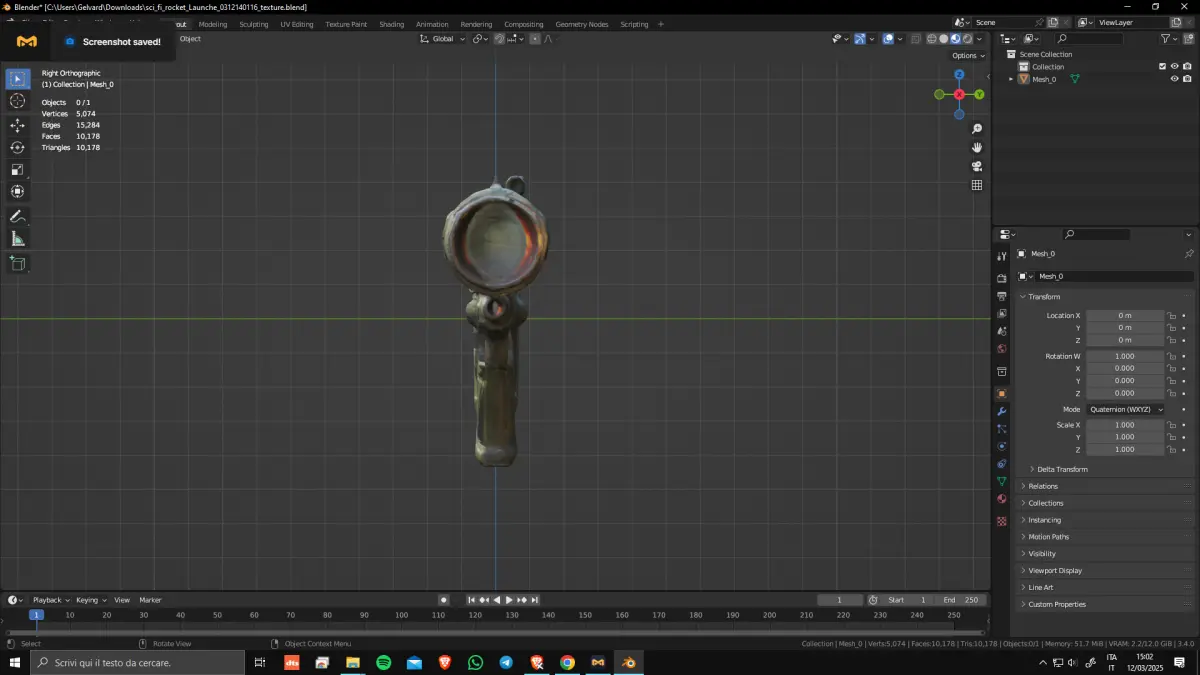
Task: Switch to wireframe viewport shading
Action: coord(931,39)
